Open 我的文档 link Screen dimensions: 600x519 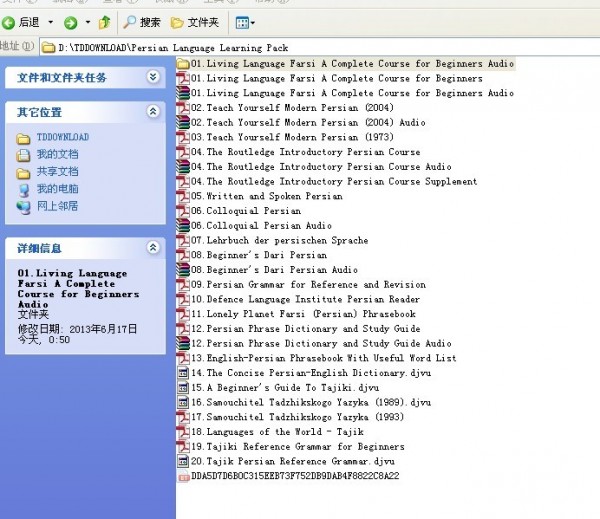pyautogui.click(x=57, y=154)
